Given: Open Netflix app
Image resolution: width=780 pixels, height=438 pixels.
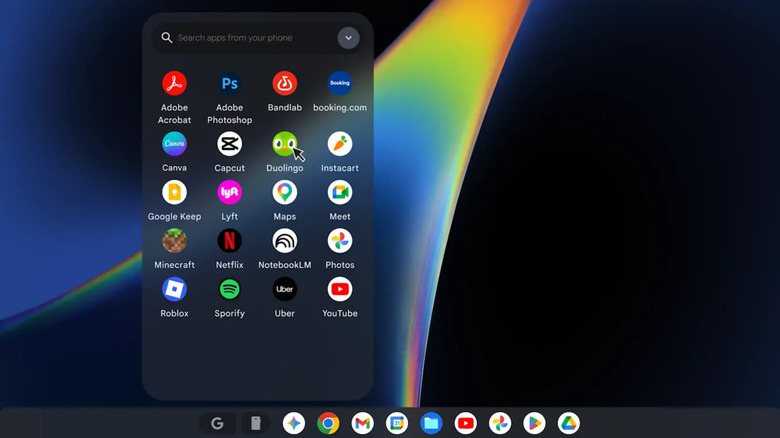Looking at the screenshot, I should click(229, 241).
